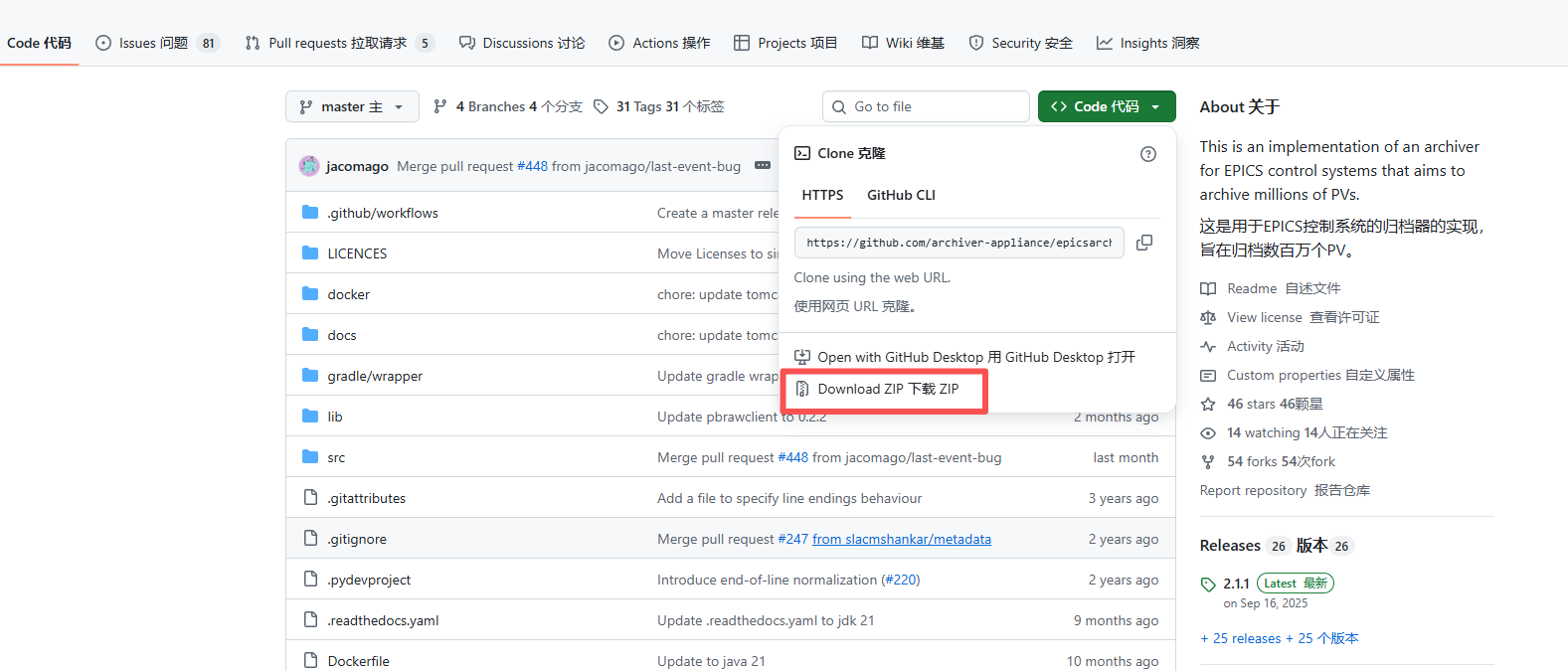Image resolution: width=1568 pixels, height=671 pixels.
Task: Open the Security tab
Action: (1021, 43)
